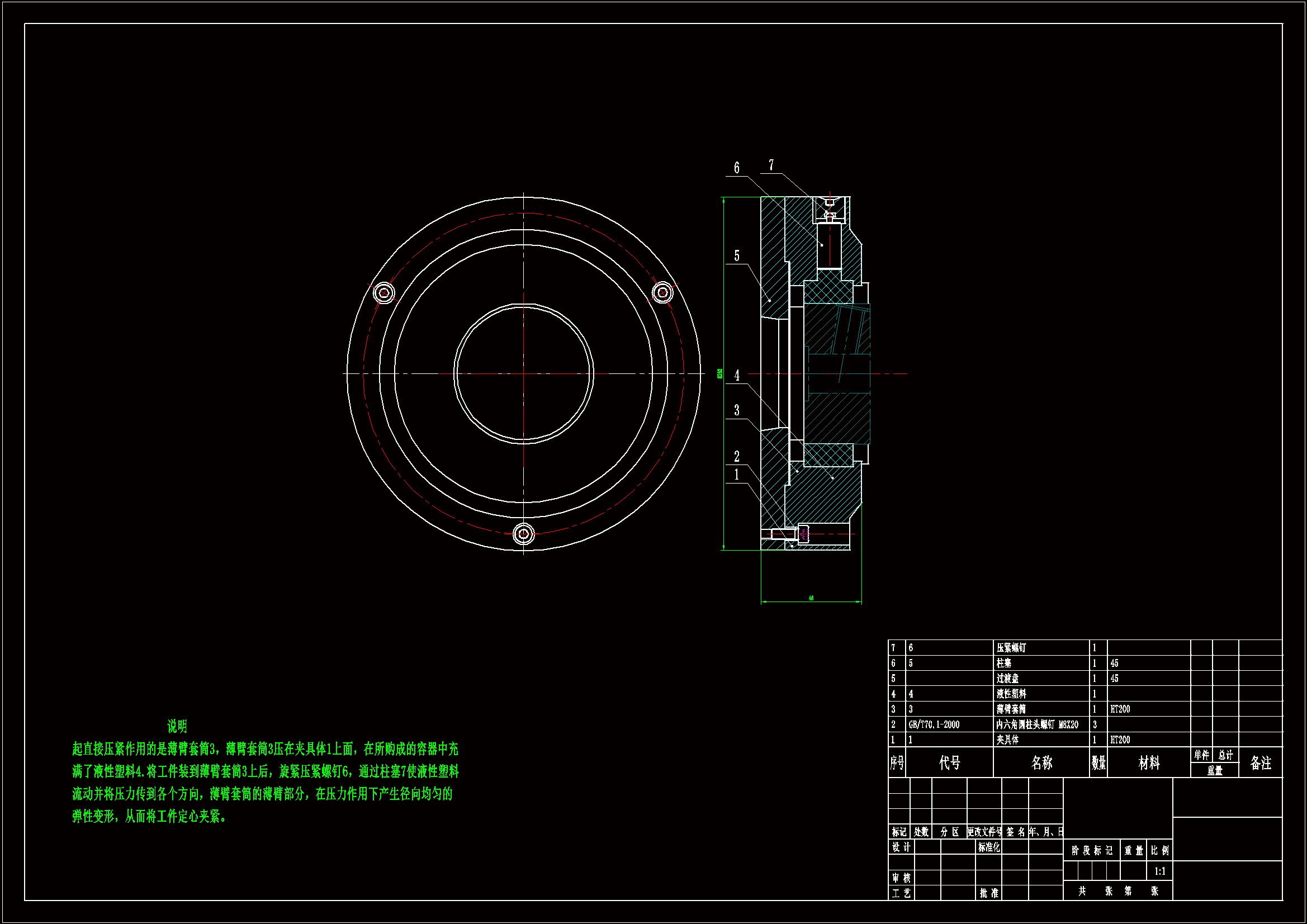Select the bottom bolt hole circle
1307x924 pixels.
coord(523,534)
